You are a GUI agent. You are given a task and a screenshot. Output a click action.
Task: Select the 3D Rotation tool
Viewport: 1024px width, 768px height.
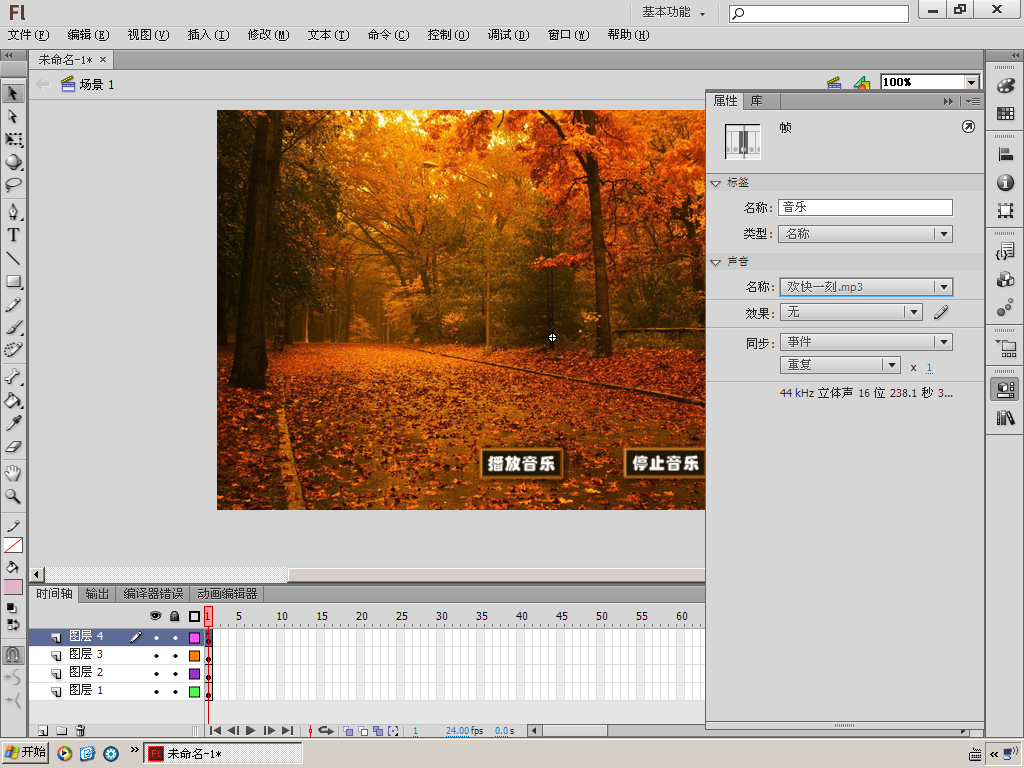point(12,162)
